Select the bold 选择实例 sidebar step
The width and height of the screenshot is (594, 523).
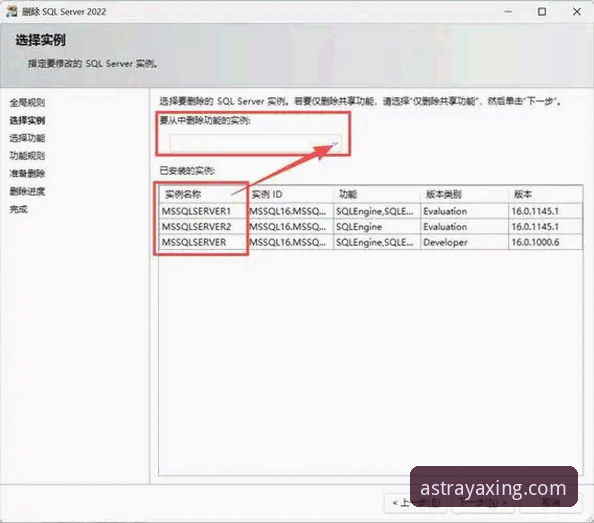coord(27,120)
